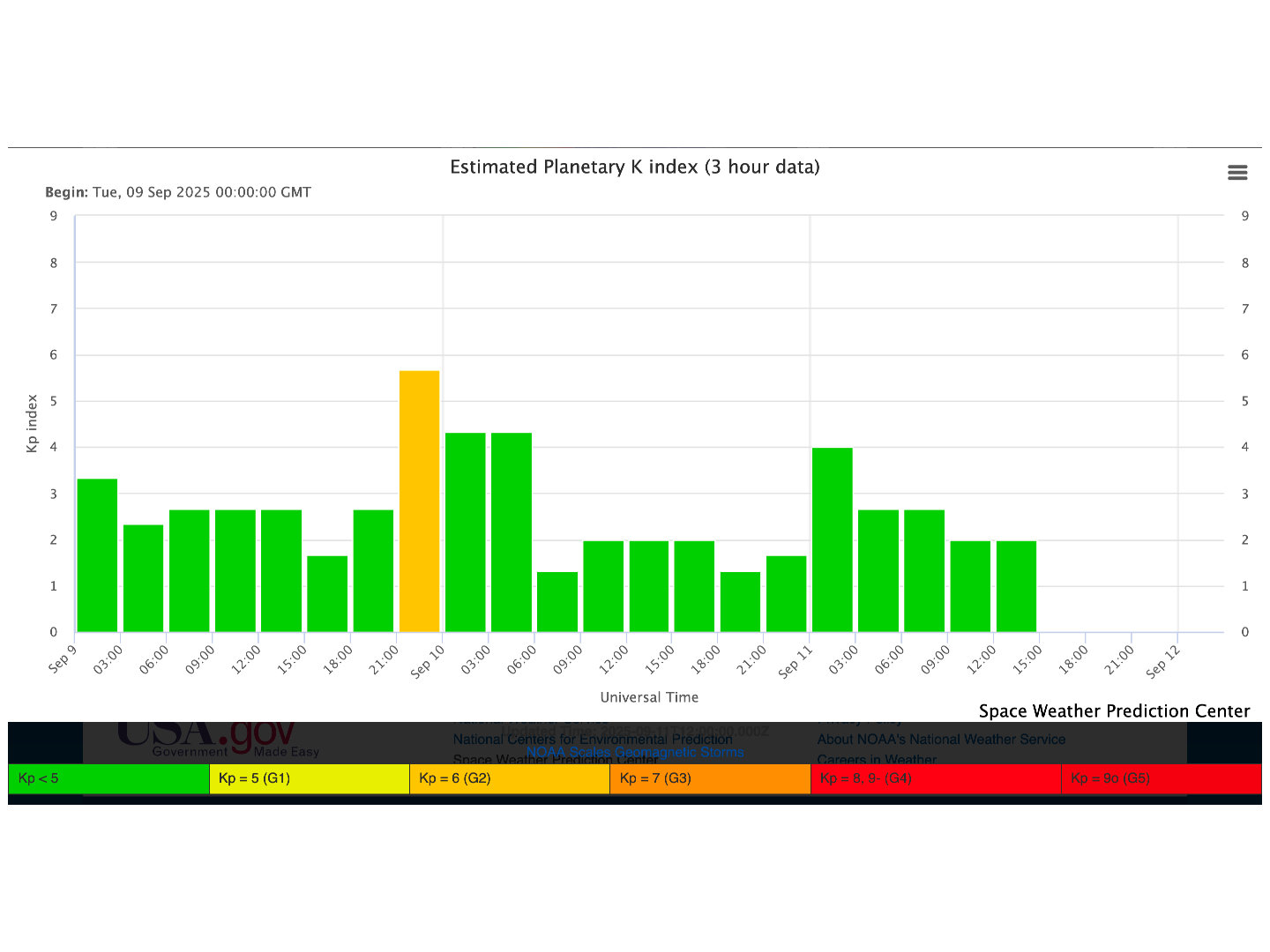Click the last green bar at 12:00 Sep 11
This screenshot has width=1270, height=952.
pyautogui.click(x=1016, y=586)
